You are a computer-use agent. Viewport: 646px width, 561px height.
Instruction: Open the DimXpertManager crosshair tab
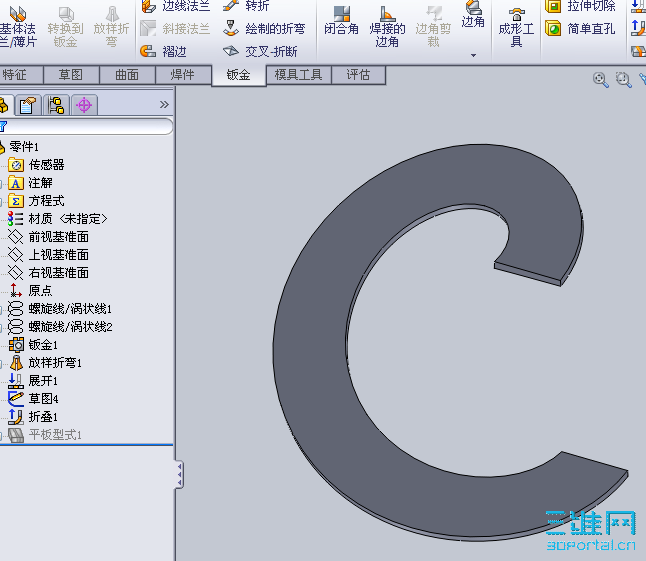coord(84,105)
